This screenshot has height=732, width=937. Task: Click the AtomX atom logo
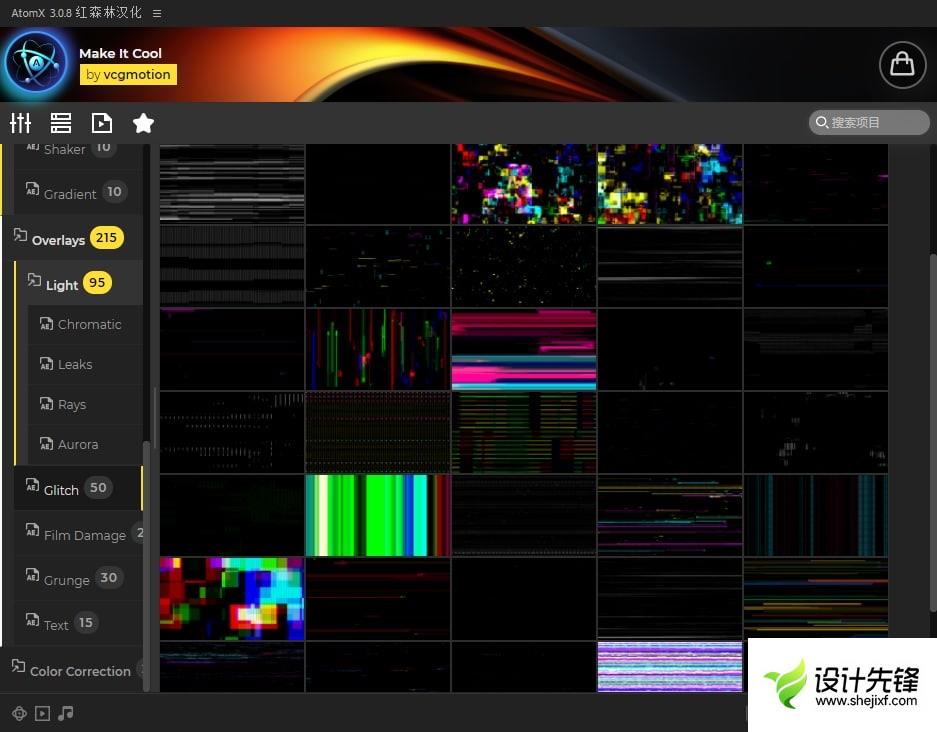pos(36,62)
